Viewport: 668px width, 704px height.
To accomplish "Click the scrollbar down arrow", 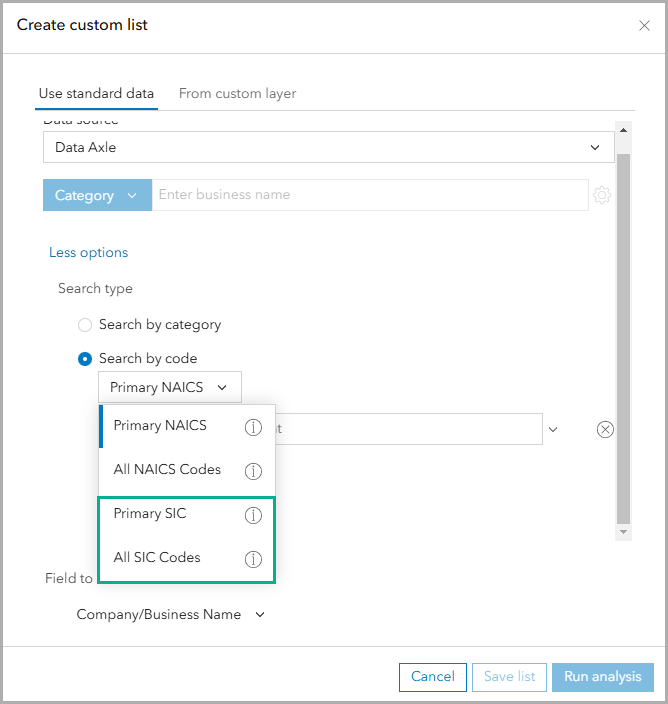I will point(623,532).
